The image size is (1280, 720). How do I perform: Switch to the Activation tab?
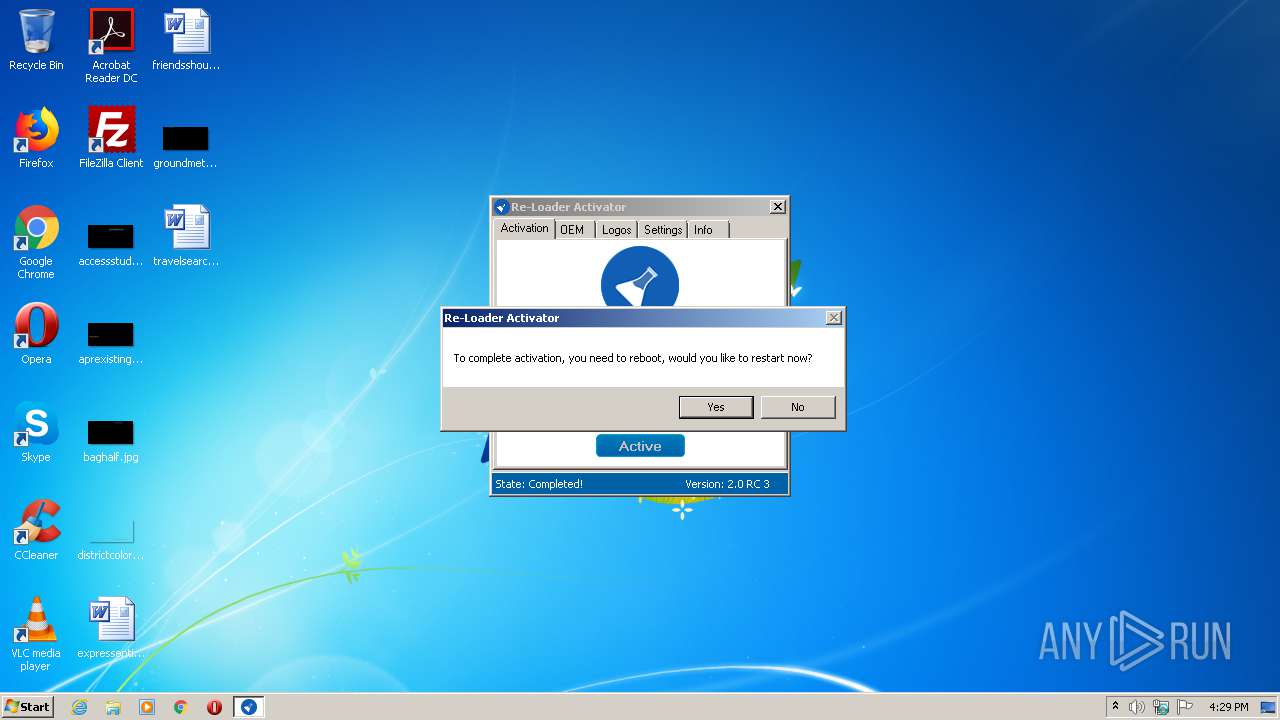point(525,229)
